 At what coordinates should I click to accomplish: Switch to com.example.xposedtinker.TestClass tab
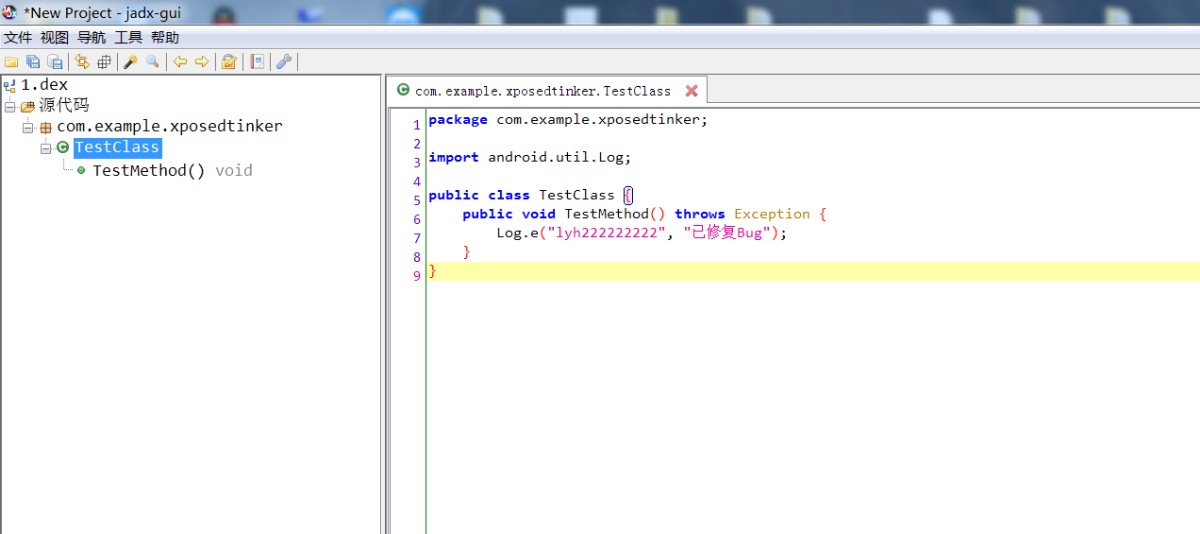click(x=547, y=90)
